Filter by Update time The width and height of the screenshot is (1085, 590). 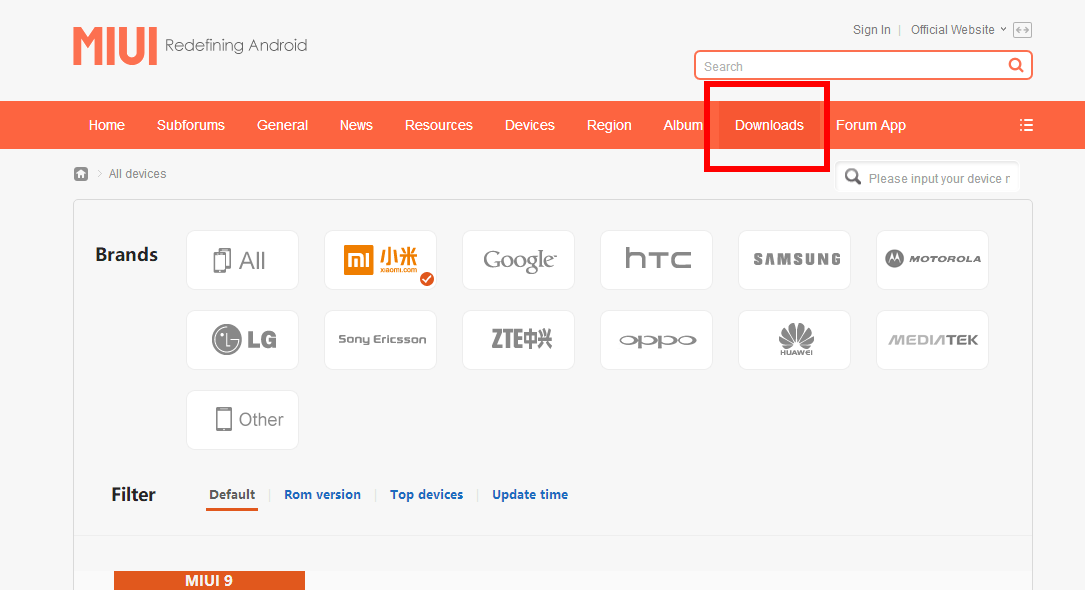(530, 495)
